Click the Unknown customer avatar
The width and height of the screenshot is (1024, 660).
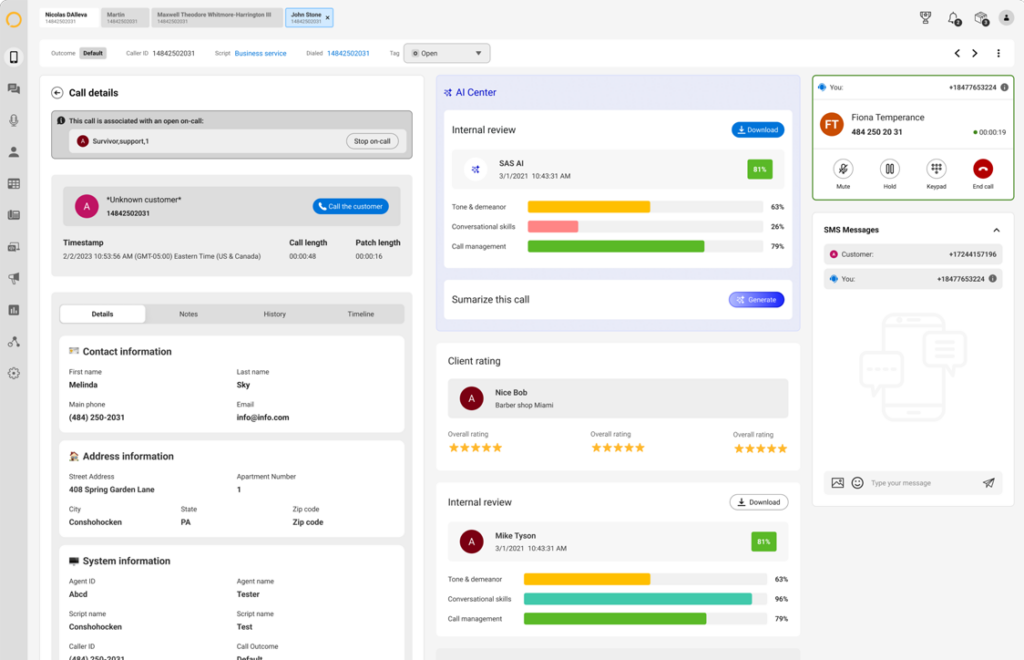click(86, 206)
